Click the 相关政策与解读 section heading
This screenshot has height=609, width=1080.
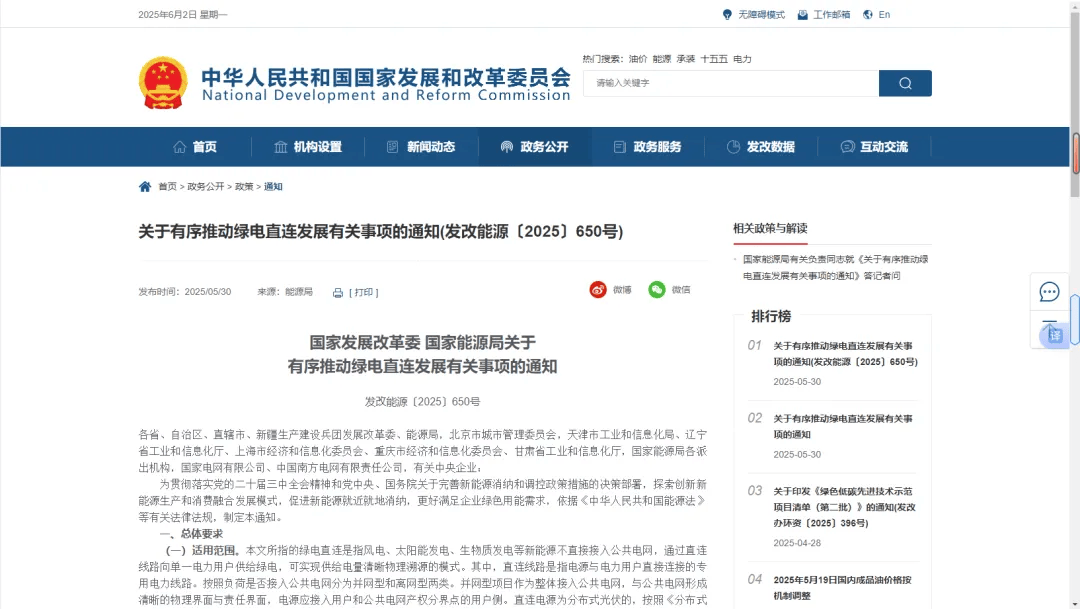pyautogui.click(x=770, y=228)
